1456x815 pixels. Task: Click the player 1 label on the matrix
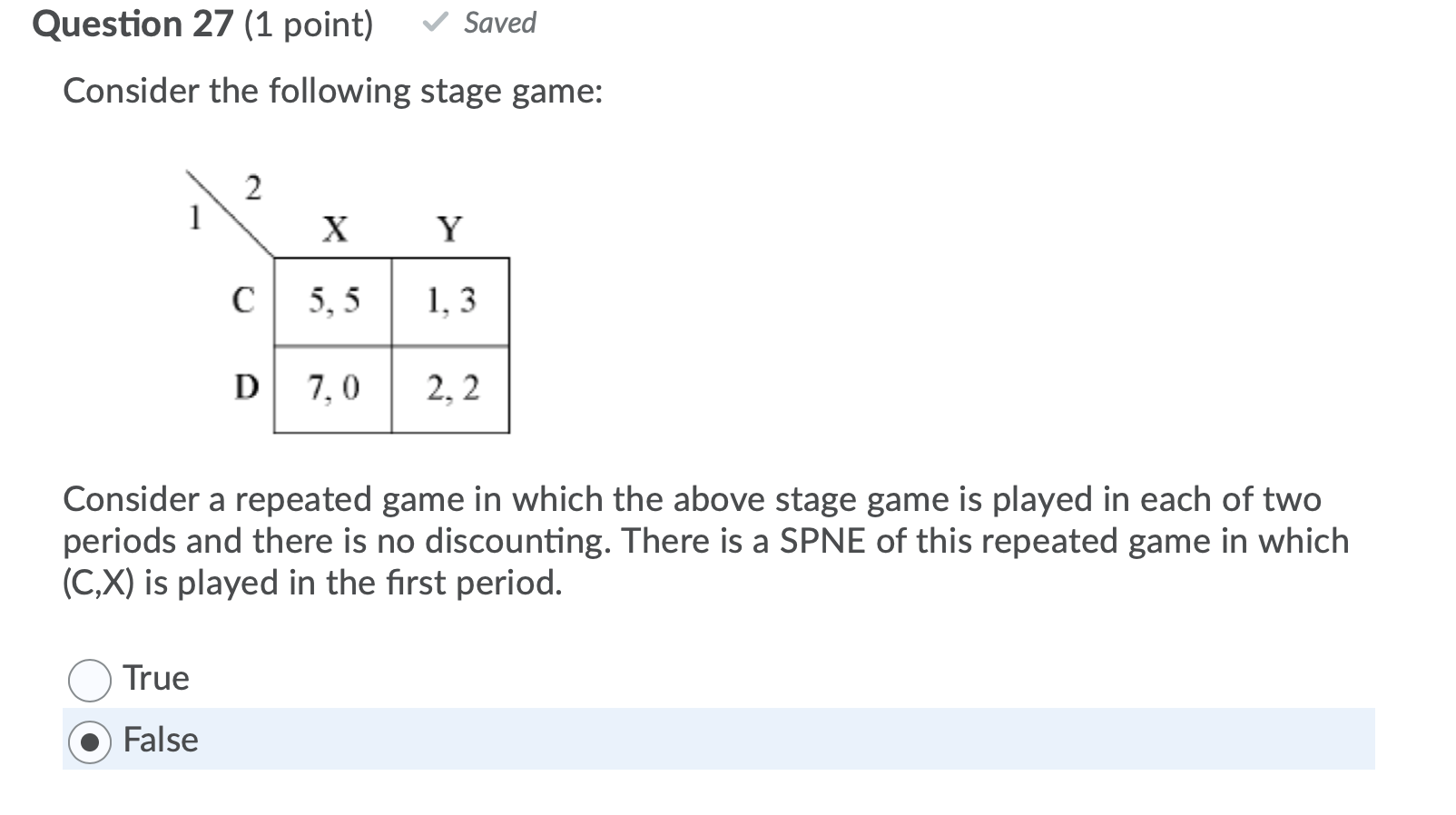pos(194,221)
